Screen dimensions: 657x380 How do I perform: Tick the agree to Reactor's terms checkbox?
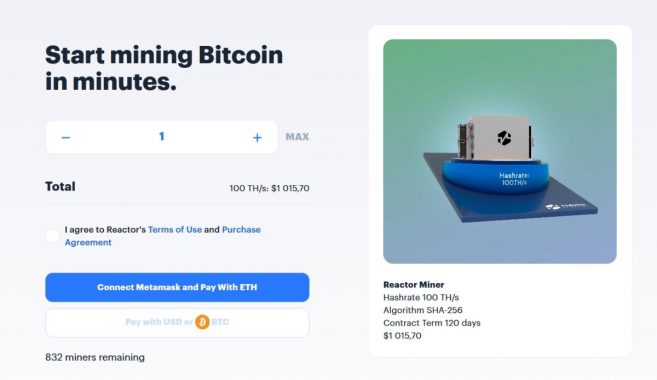[52, 236]
